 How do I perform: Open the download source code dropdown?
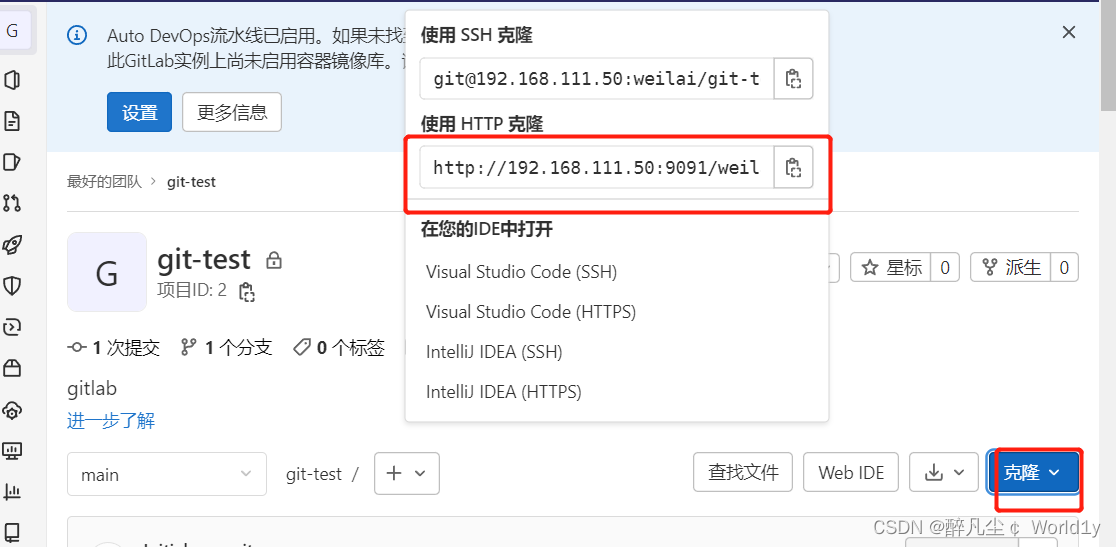[944, 472]
